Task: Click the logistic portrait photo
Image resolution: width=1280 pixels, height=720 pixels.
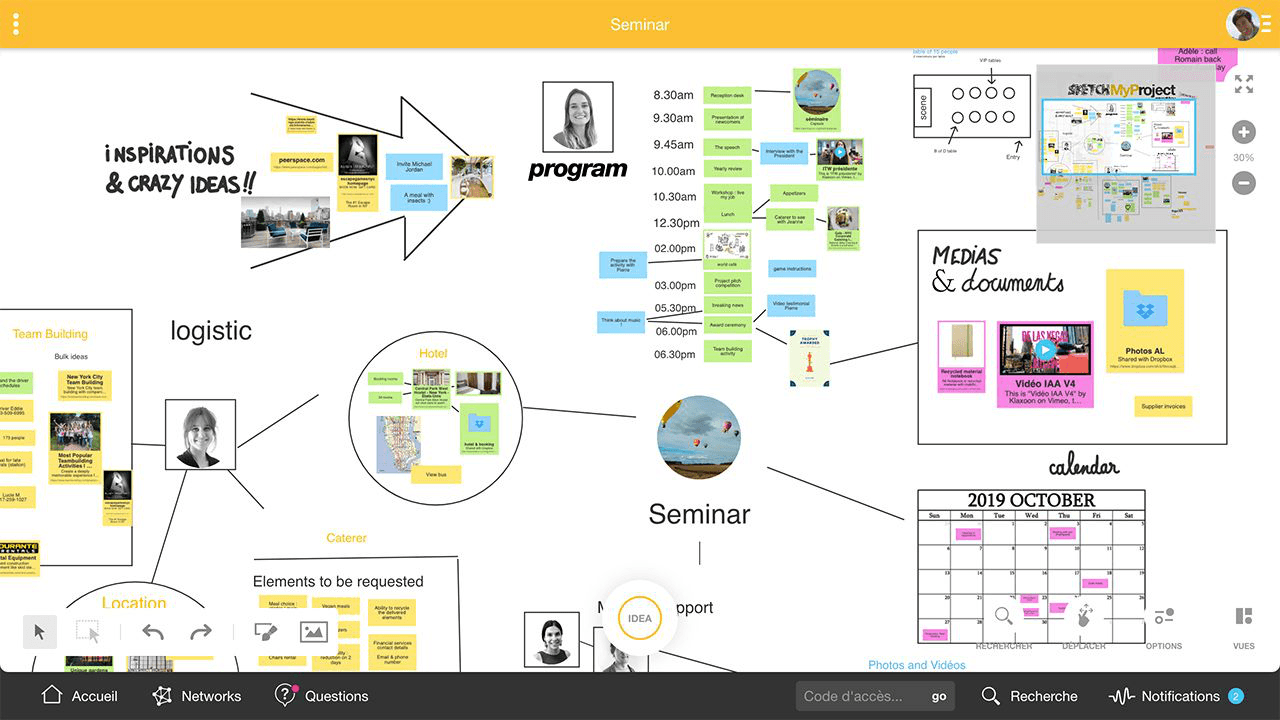Action: [200, 435]
